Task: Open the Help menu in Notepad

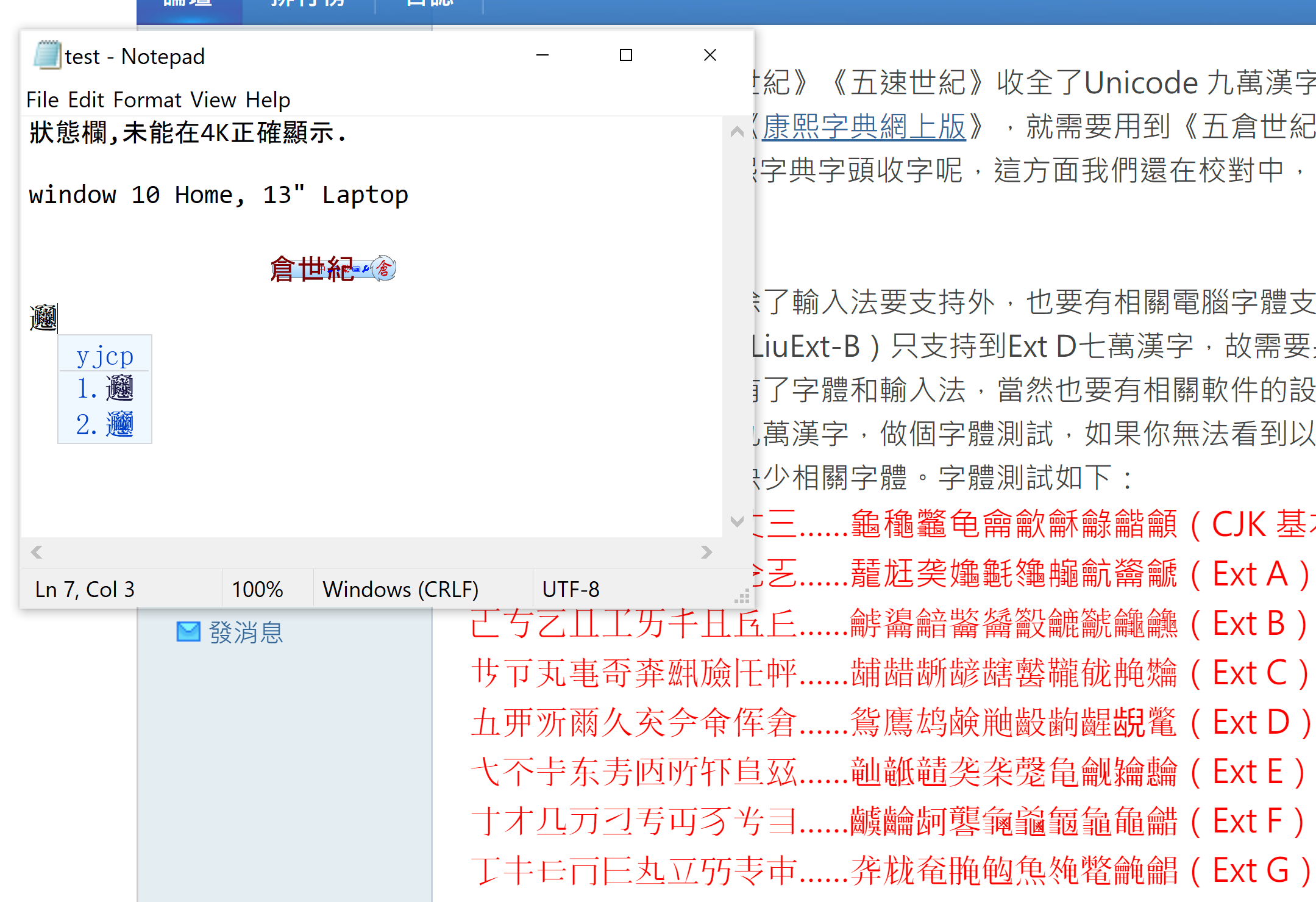Action: point(268,99)
